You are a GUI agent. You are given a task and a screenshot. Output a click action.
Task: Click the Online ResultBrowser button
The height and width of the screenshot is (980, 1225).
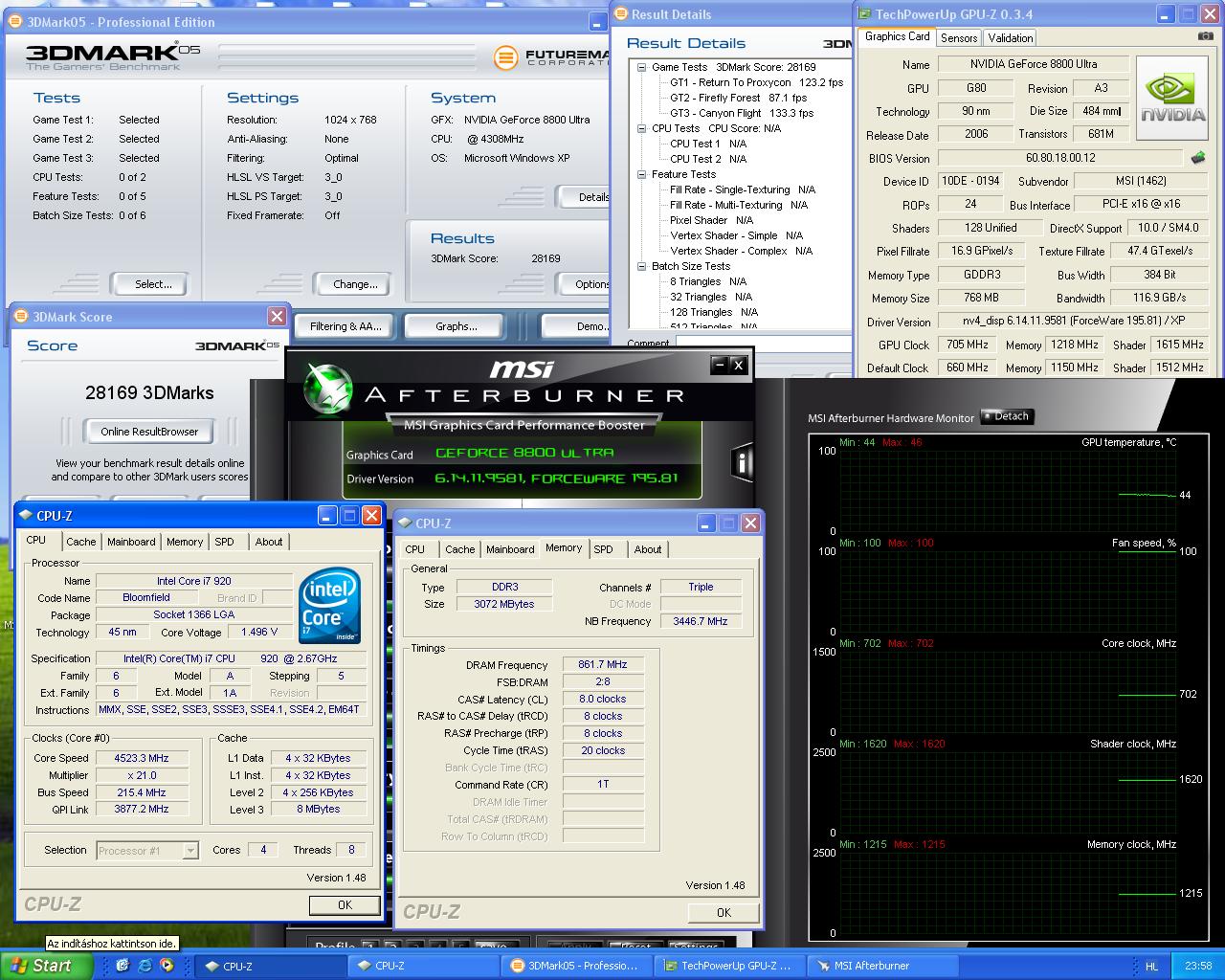tap(149, 432)
